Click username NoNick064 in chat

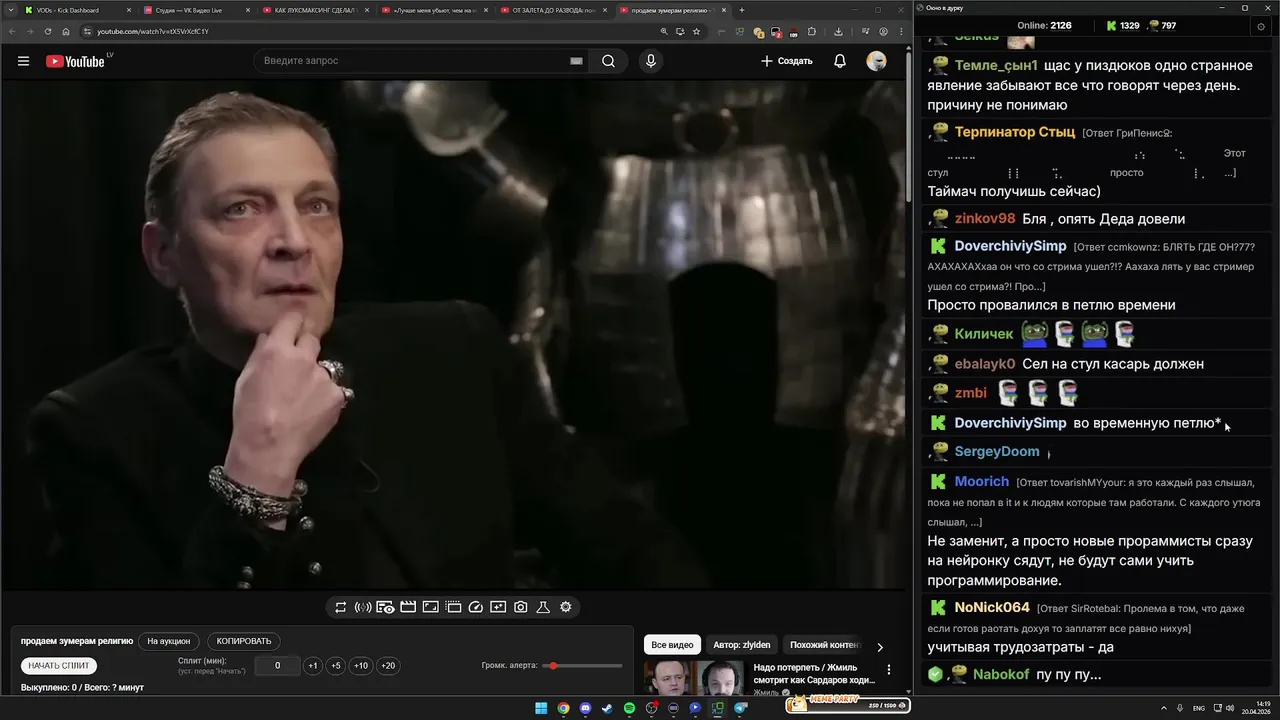(x=991, y=607)
